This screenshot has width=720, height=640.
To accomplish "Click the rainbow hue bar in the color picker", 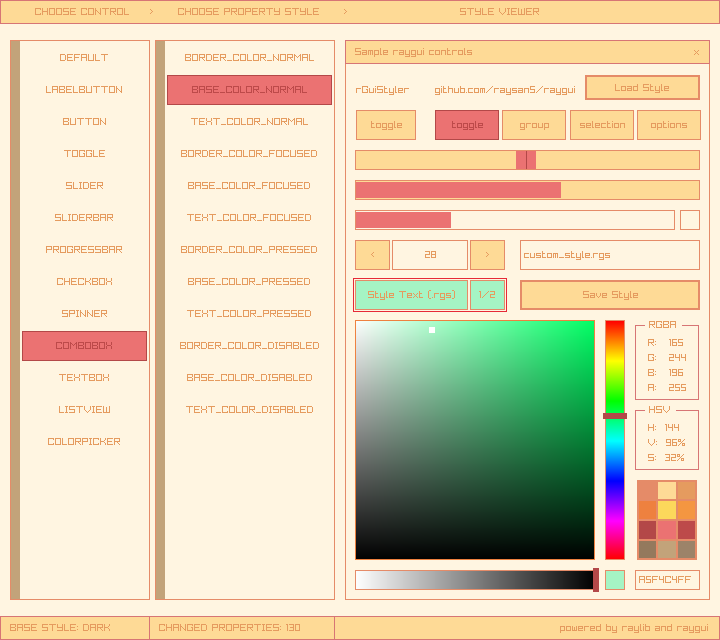I will [x=614, y=440].
